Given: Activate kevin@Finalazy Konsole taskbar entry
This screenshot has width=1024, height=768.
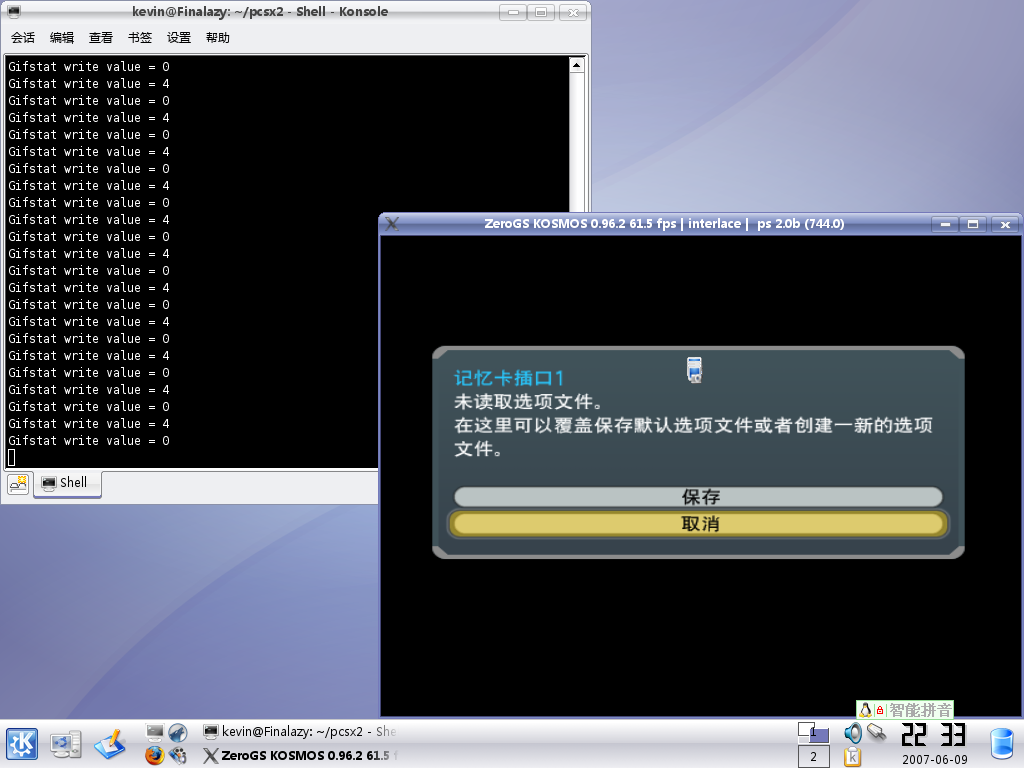Looking at the screenshot, I should coord(299,731).
